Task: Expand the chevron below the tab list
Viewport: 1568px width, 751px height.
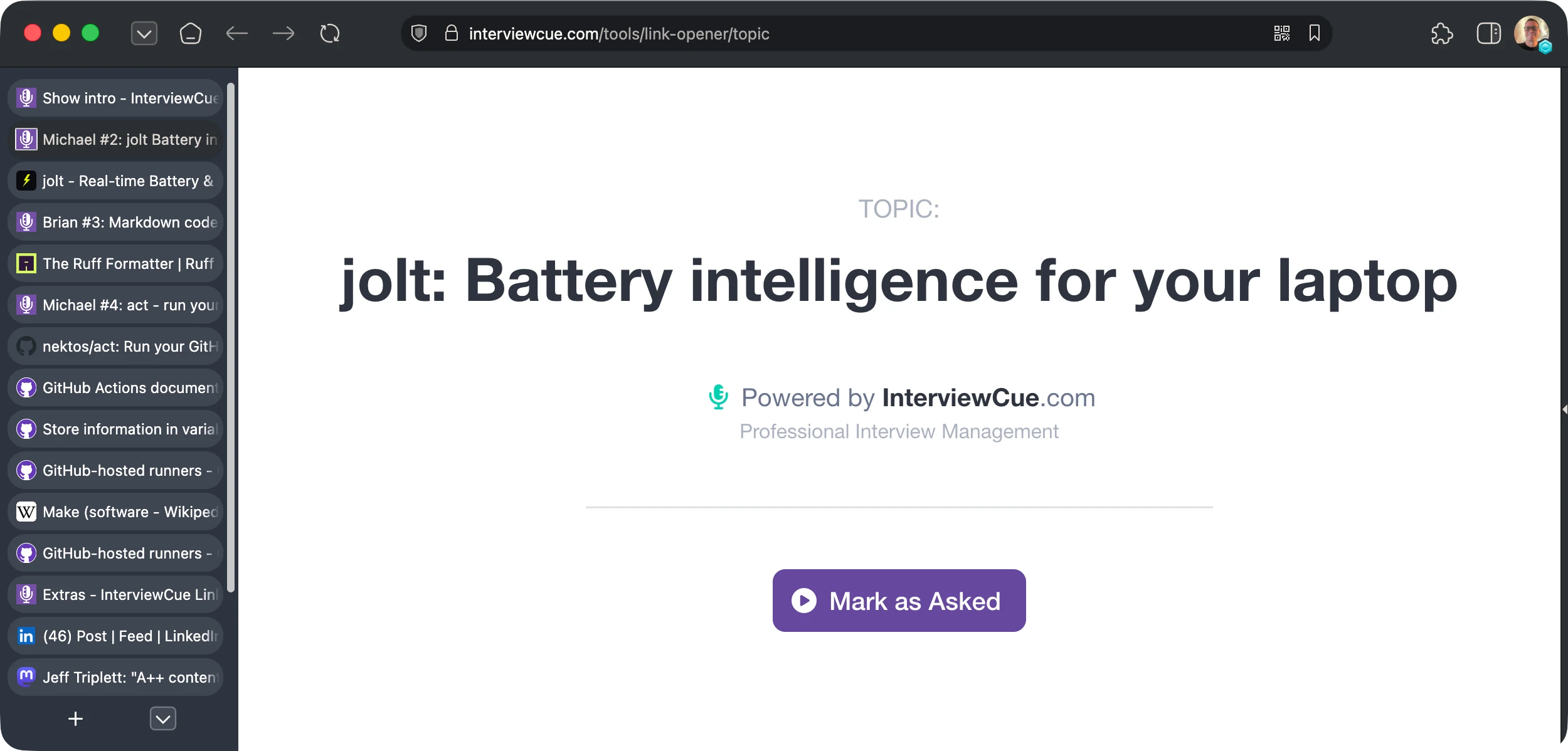Action: click(x=163, y=719)
